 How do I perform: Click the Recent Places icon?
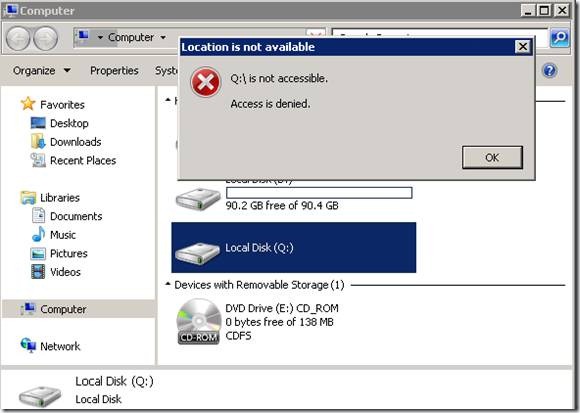point(38,160)
